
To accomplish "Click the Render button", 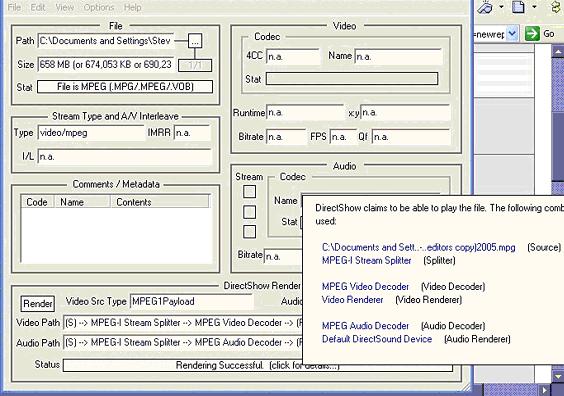I will [38, 304].
